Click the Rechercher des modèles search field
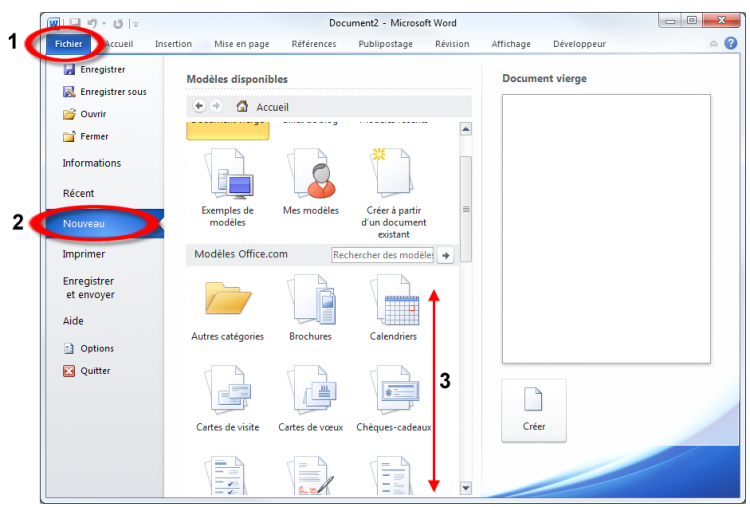The height and width of the screenshot is (507, 750). click(x=383, y=255)
